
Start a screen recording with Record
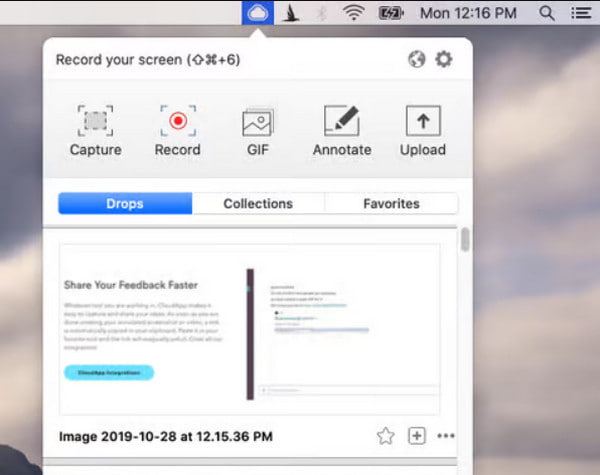(178, 131)
